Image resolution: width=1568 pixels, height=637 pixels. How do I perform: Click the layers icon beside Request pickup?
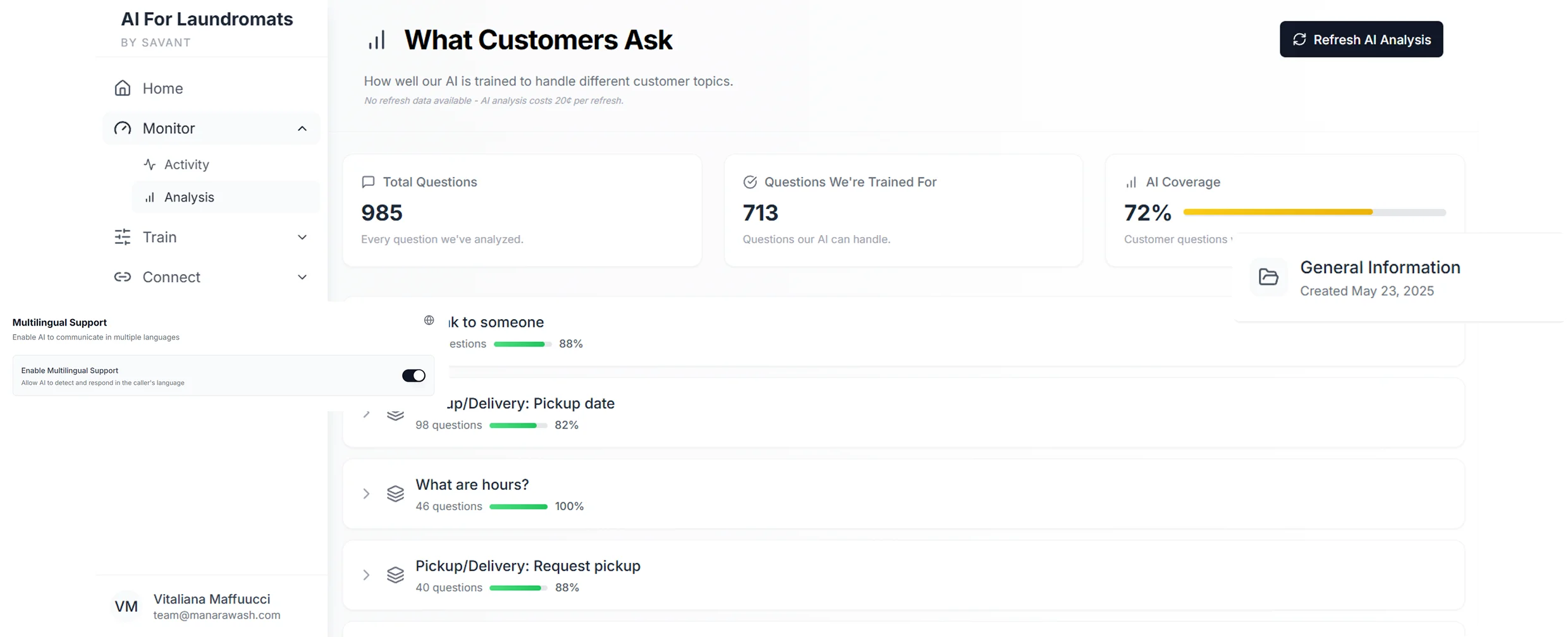[395, 575]
